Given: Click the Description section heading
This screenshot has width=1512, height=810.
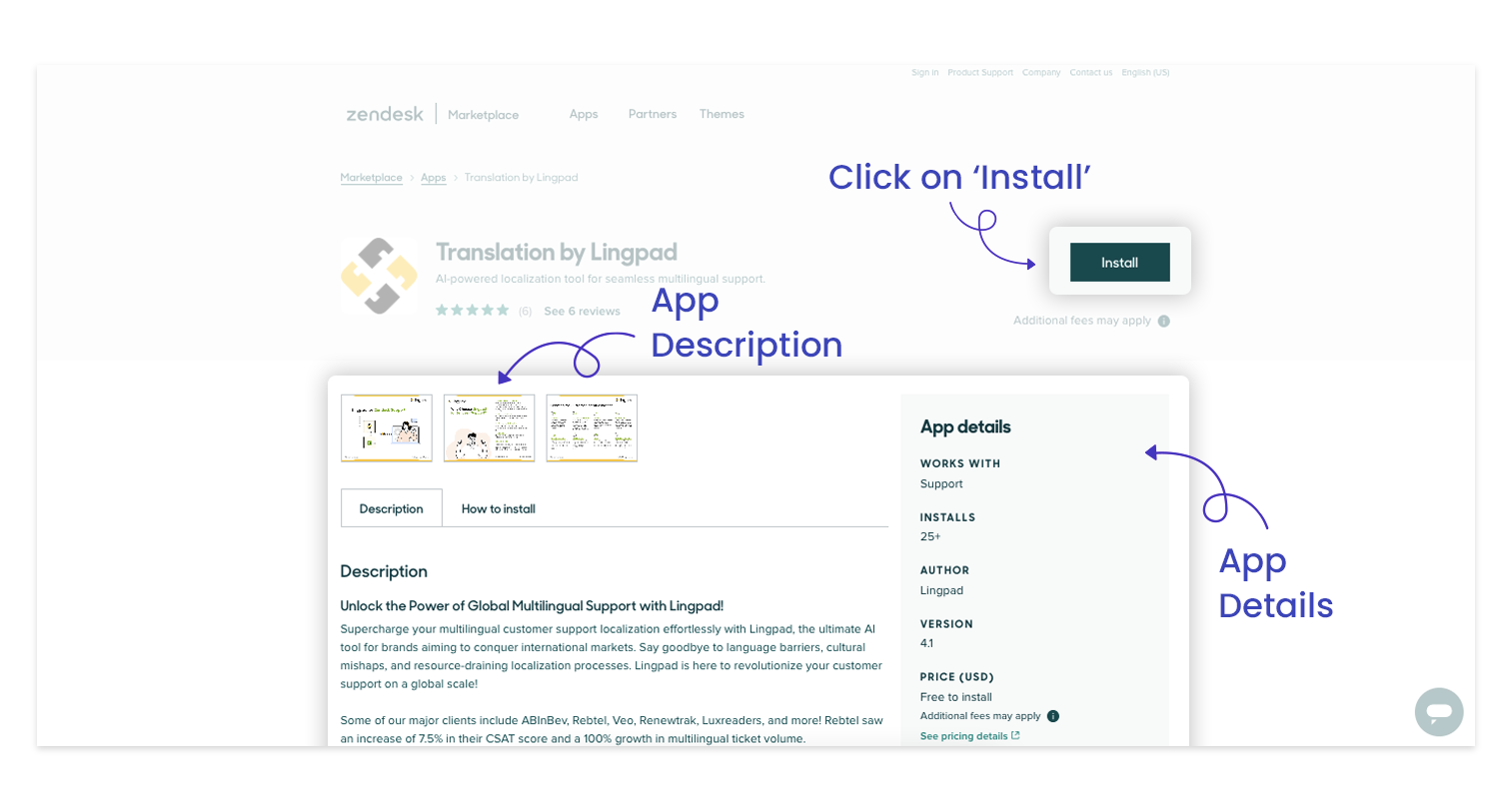Looking at the screenshot, I should tap(384, 571).
